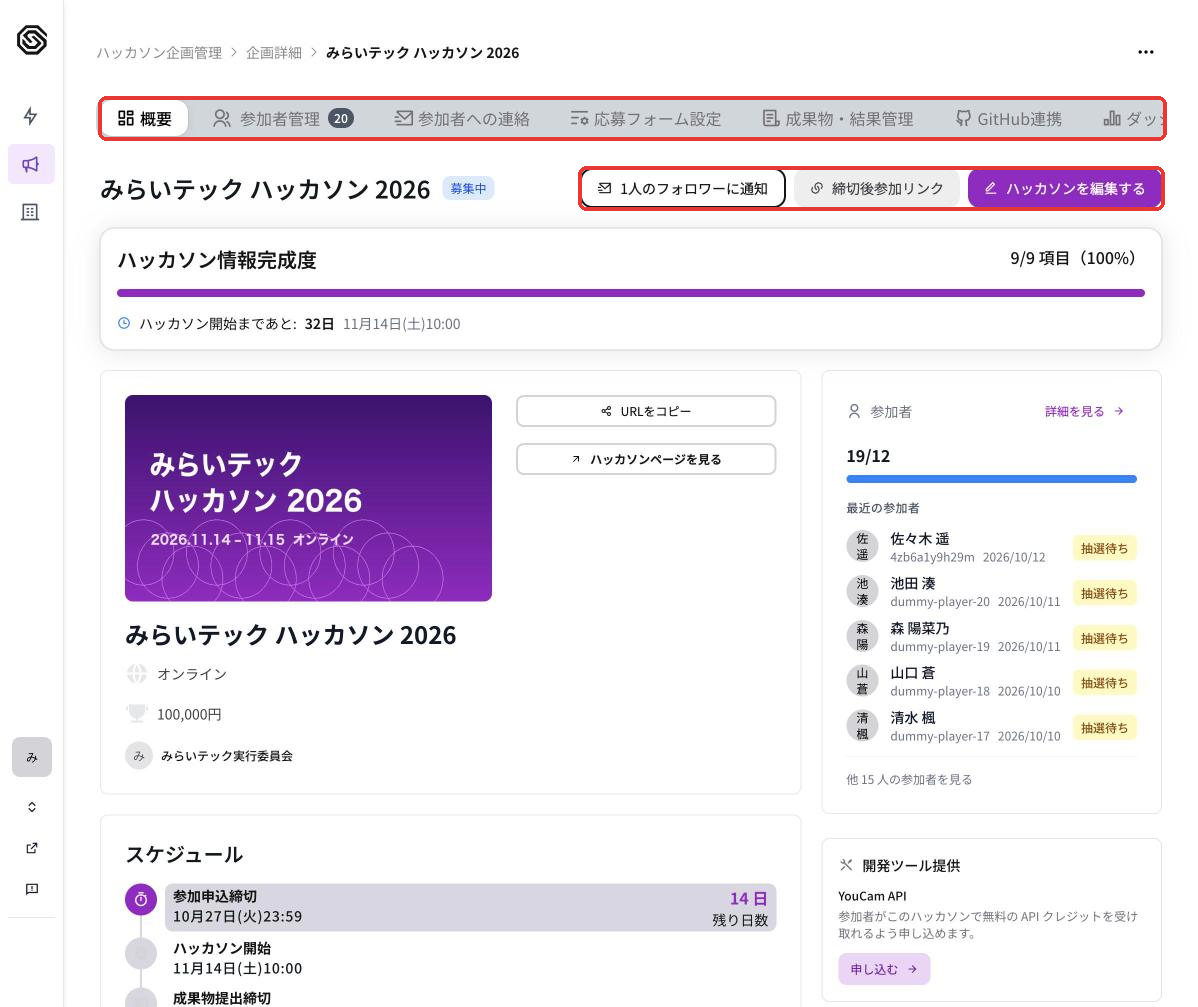
Task: Click 締切後参加リンク button
Action: (876, 189)
